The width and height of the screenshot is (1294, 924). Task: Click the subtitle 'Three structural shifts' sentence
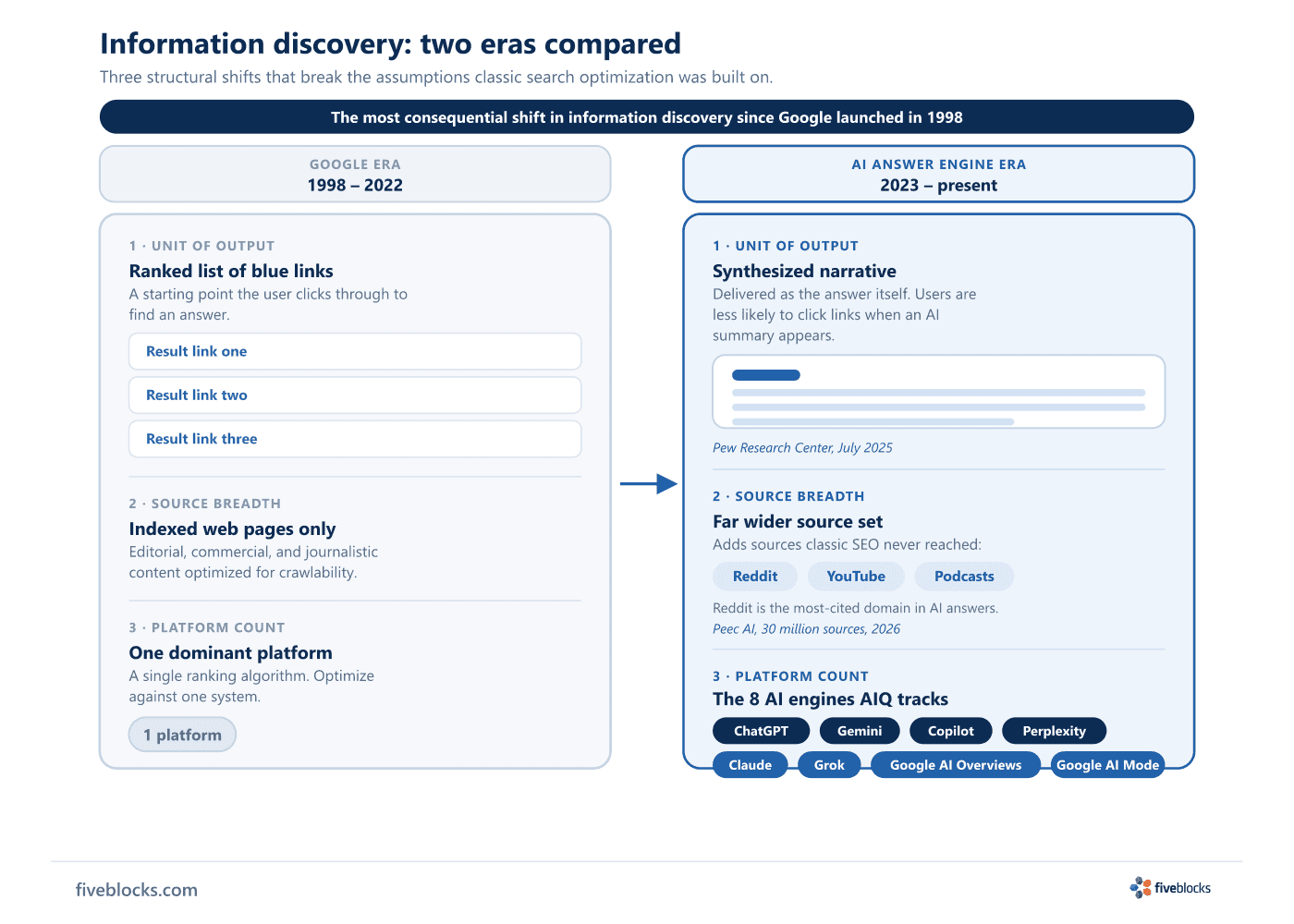click(x=436, y=78)
